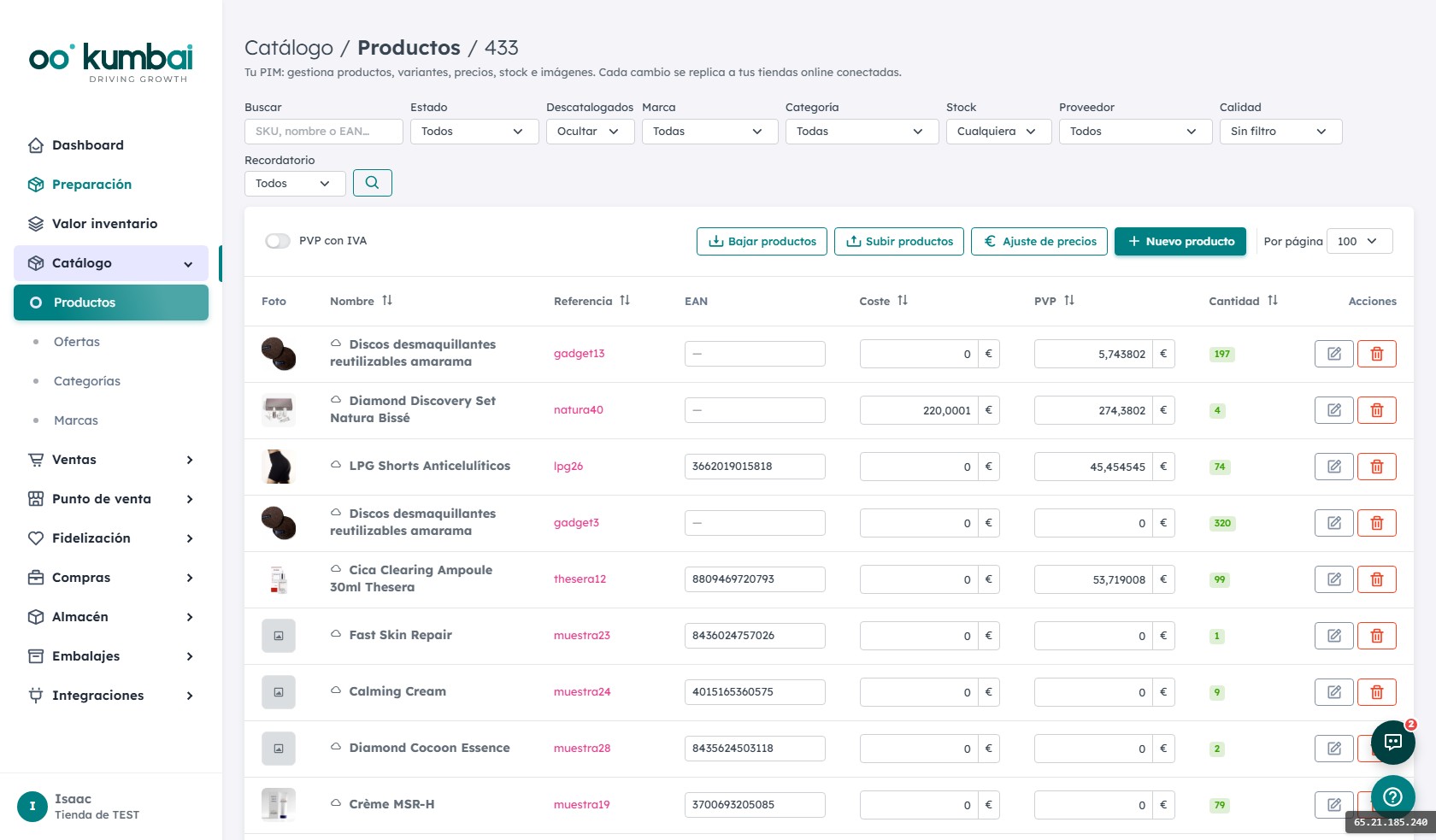Viewport: 1436px width, 840px height.
Task: Sort by PVP column arrows
Action: click(1069, 301)
